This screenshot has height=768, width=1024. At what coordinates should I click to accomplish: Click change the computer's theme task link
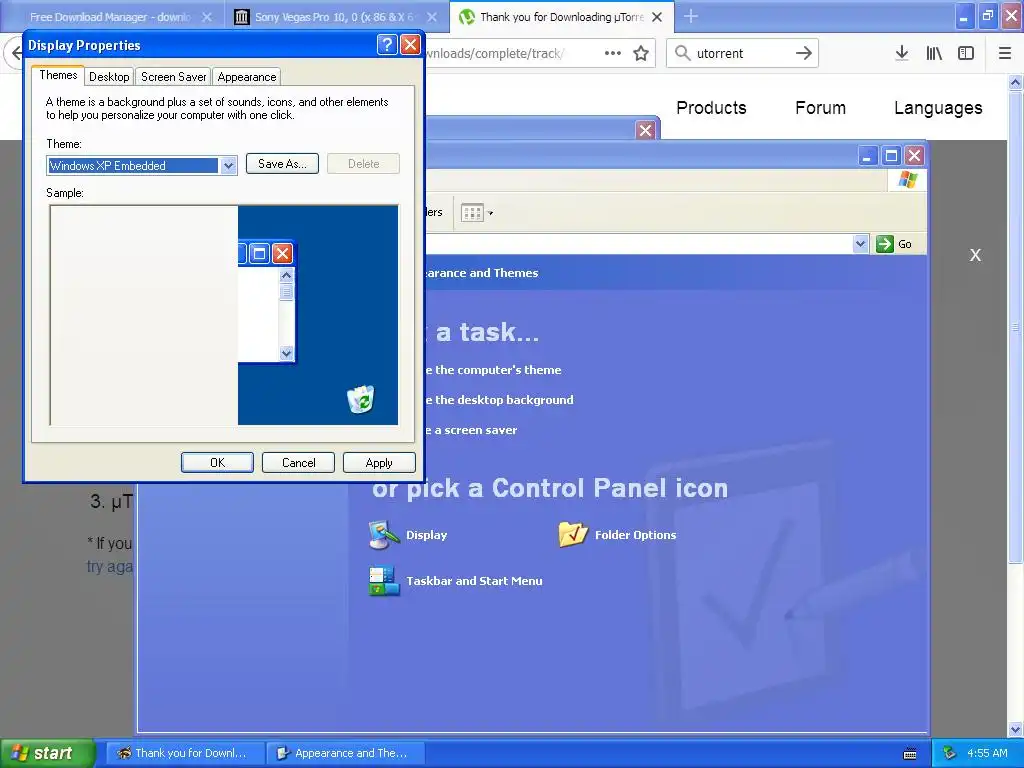[x=494, y=370]
